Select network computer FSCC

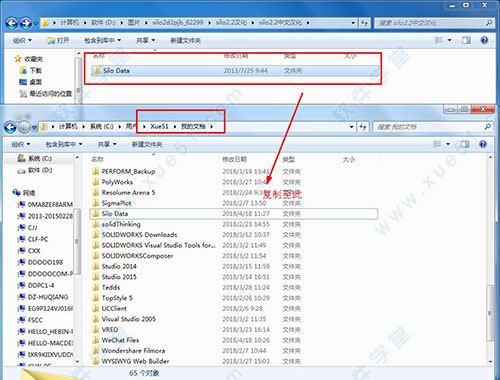pos(31,320)
